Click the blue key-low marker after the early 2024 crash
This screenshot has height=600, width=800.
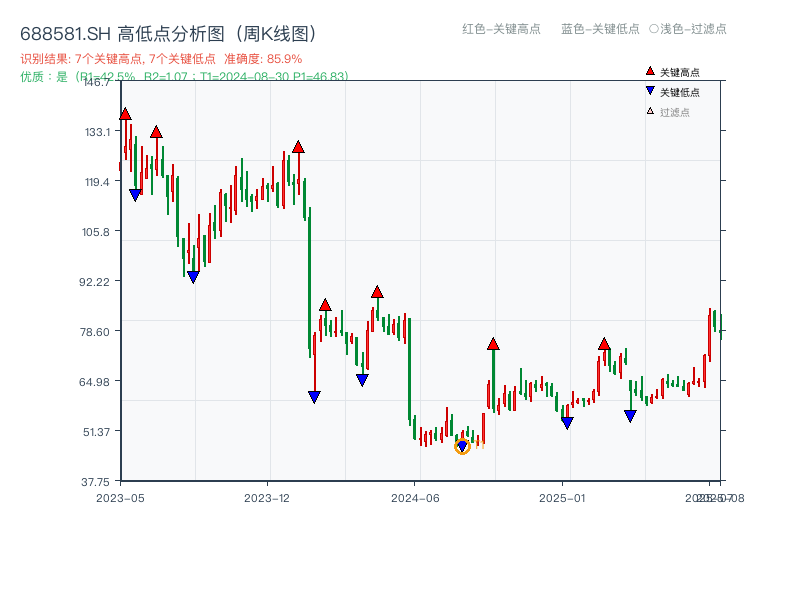pyautogui.click(x=313, y=397)
